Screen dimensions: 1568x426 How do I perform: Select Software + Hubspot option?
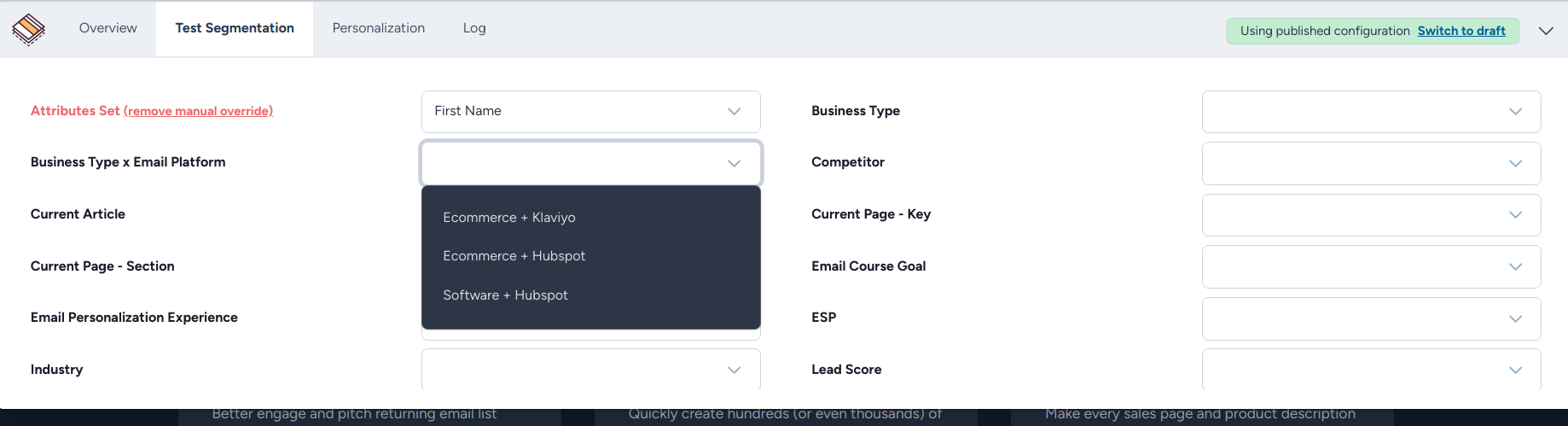[505, 295]
